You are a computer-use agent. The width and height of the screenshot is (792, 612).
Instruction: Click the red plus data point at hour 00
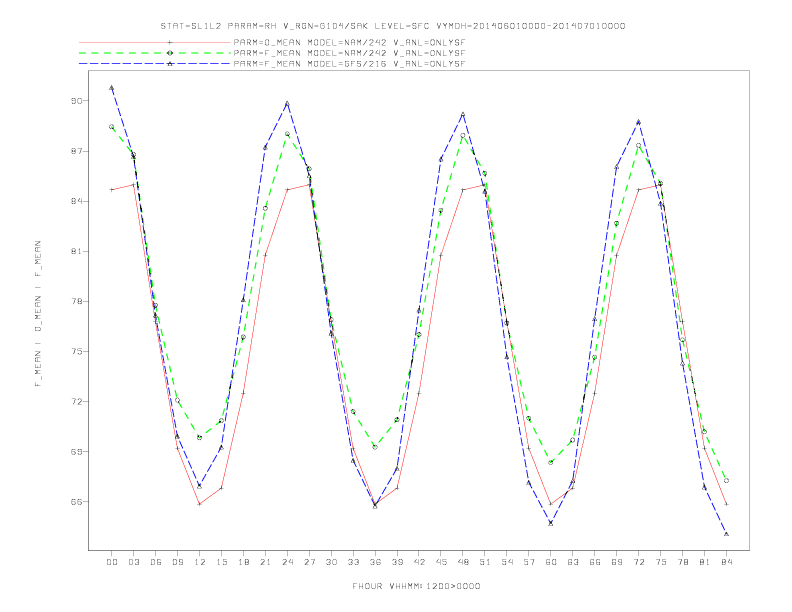112,190
